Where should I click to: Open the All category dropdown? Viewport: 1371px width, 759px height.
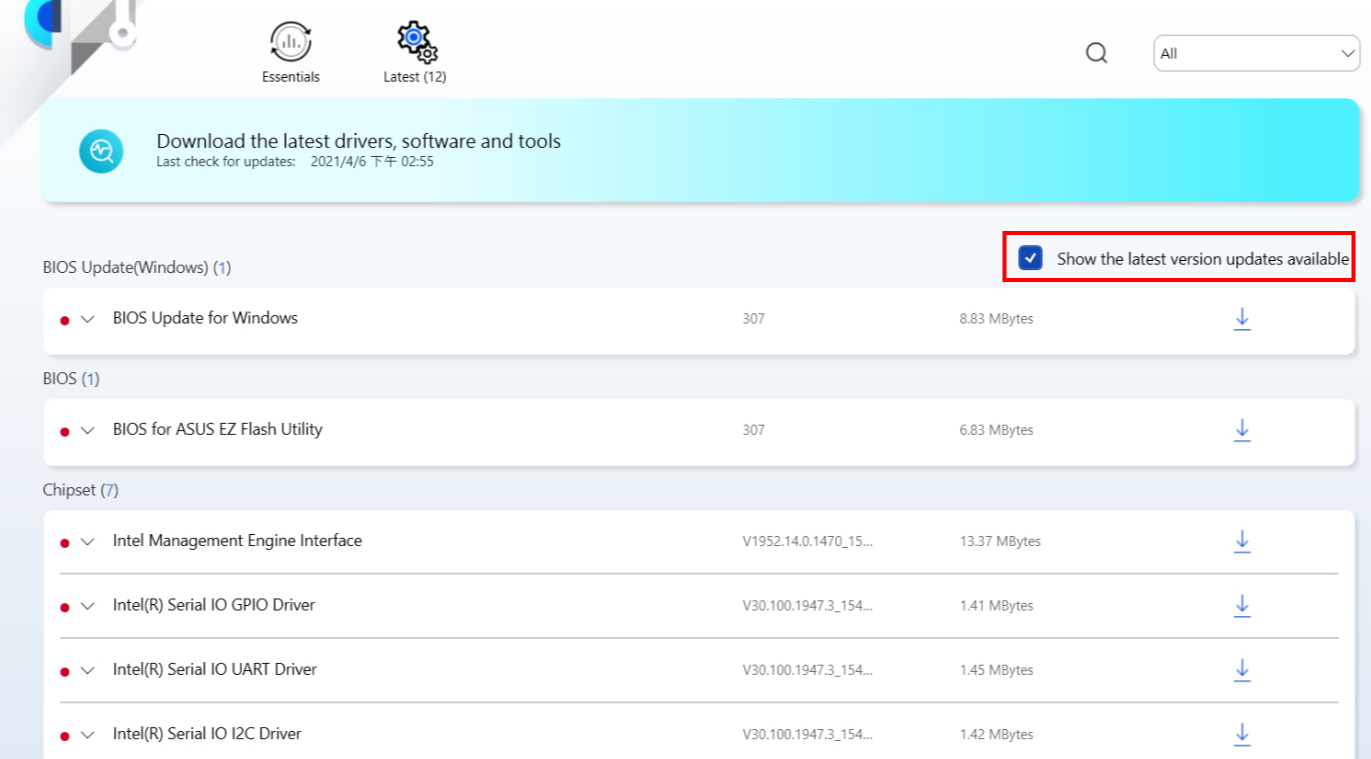[1256, 53]
